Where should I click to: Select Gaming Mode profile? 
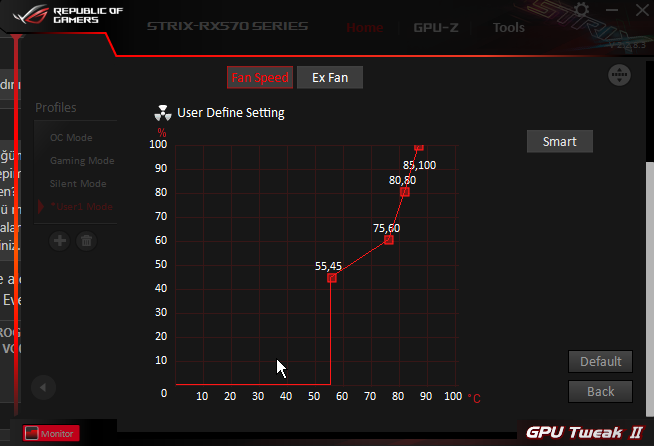click(x=82, y=161)
